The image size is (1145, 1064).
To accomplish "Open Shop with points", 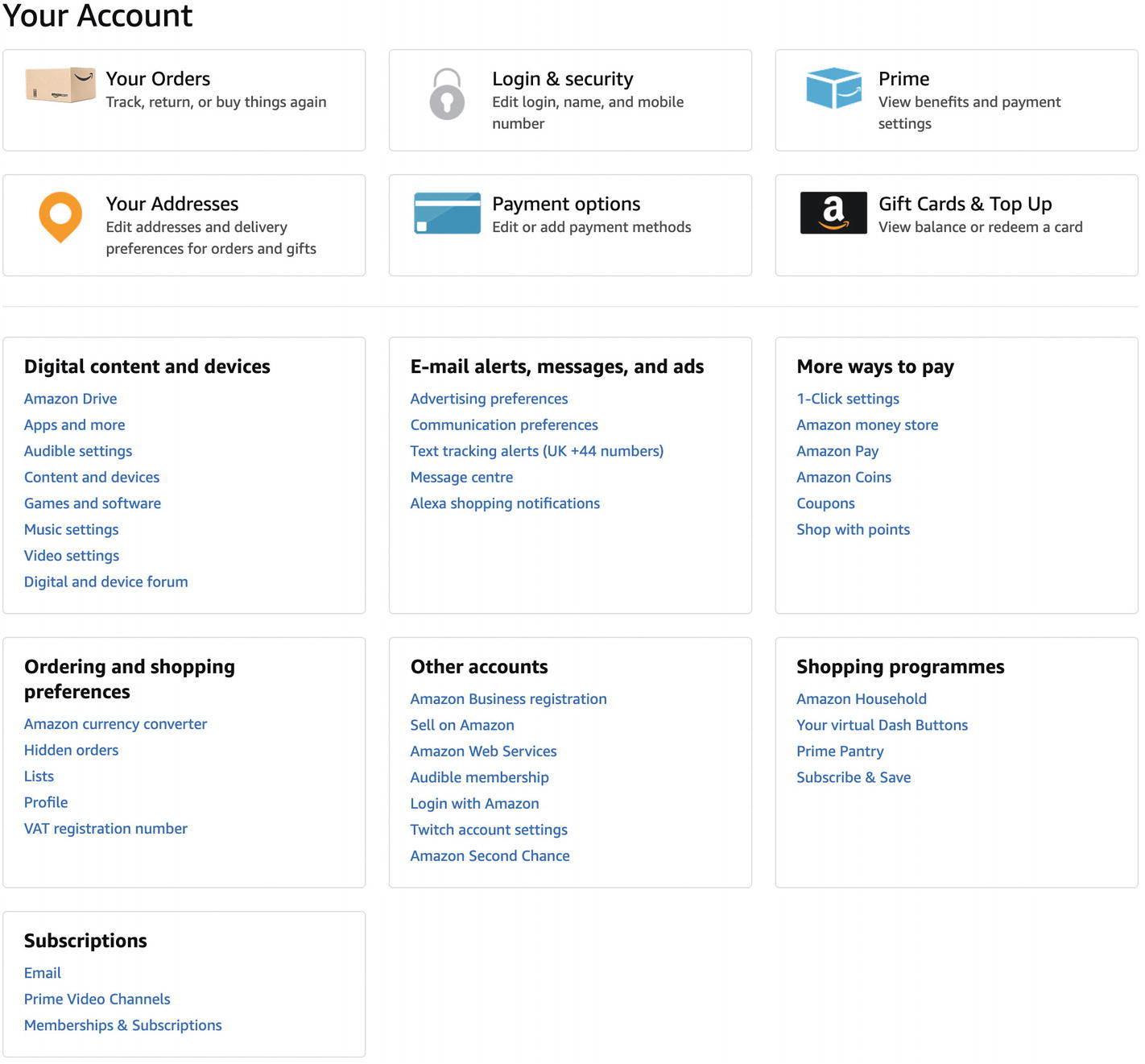I will [x=854, y=530].
